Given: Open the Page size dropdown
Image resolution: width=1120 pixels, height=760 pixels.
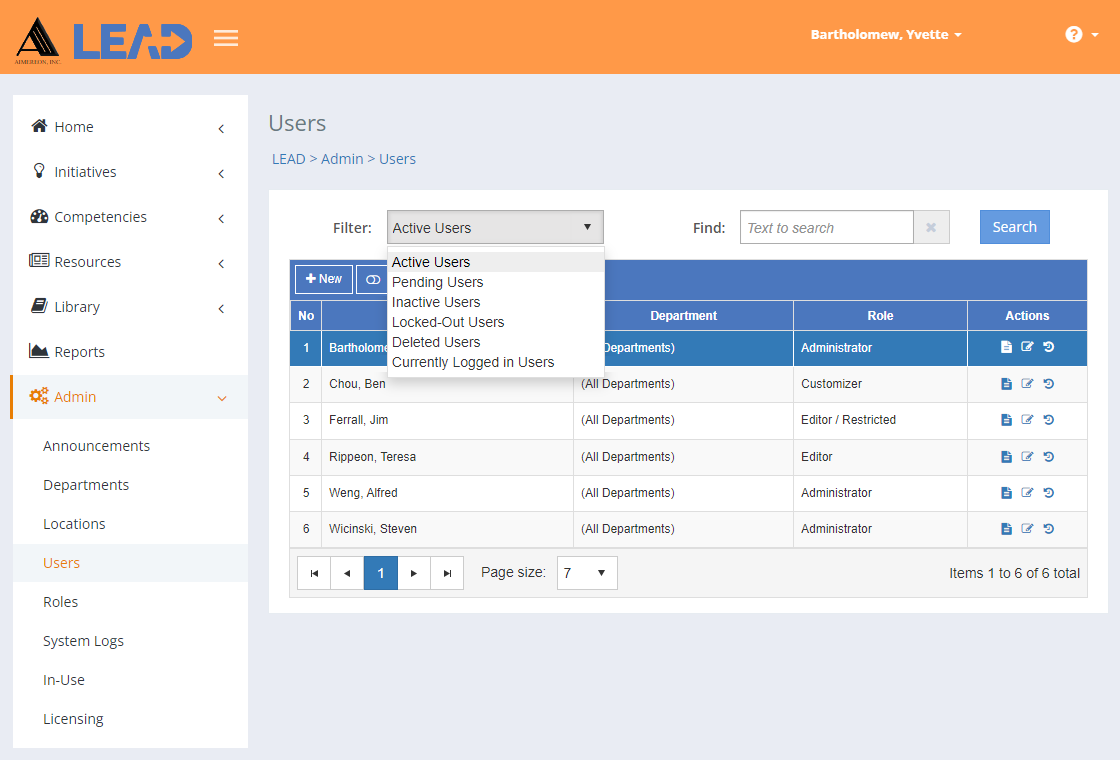Looking at the screenshot, I should tap(587, 573).
